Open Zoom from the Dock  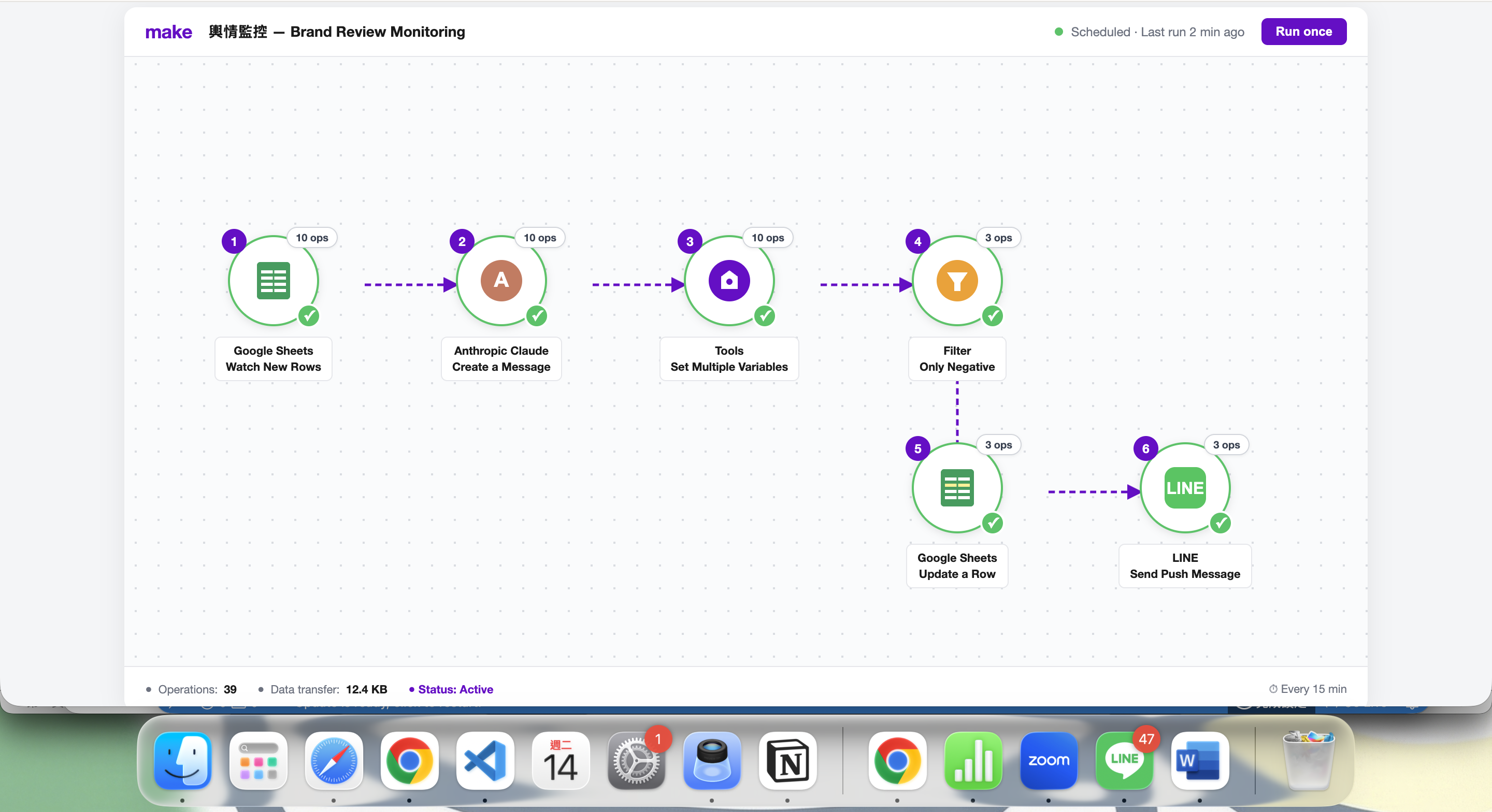pos(1049,760)
